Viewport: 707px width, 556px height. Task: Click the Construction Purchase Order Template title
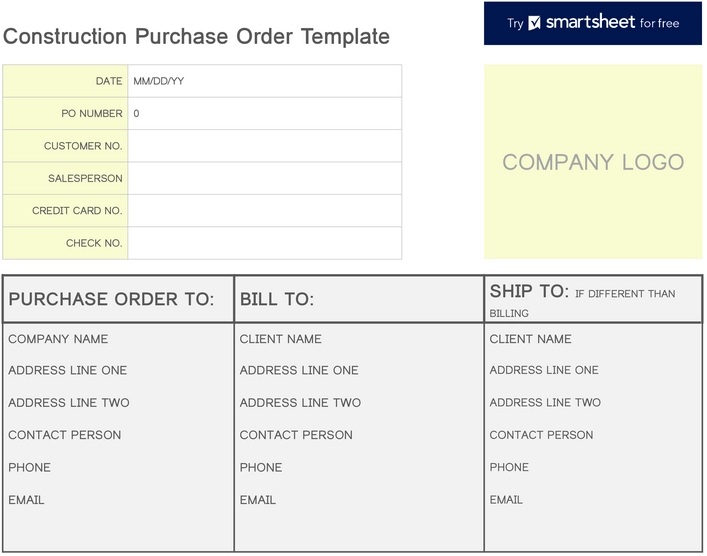point(196,37)
